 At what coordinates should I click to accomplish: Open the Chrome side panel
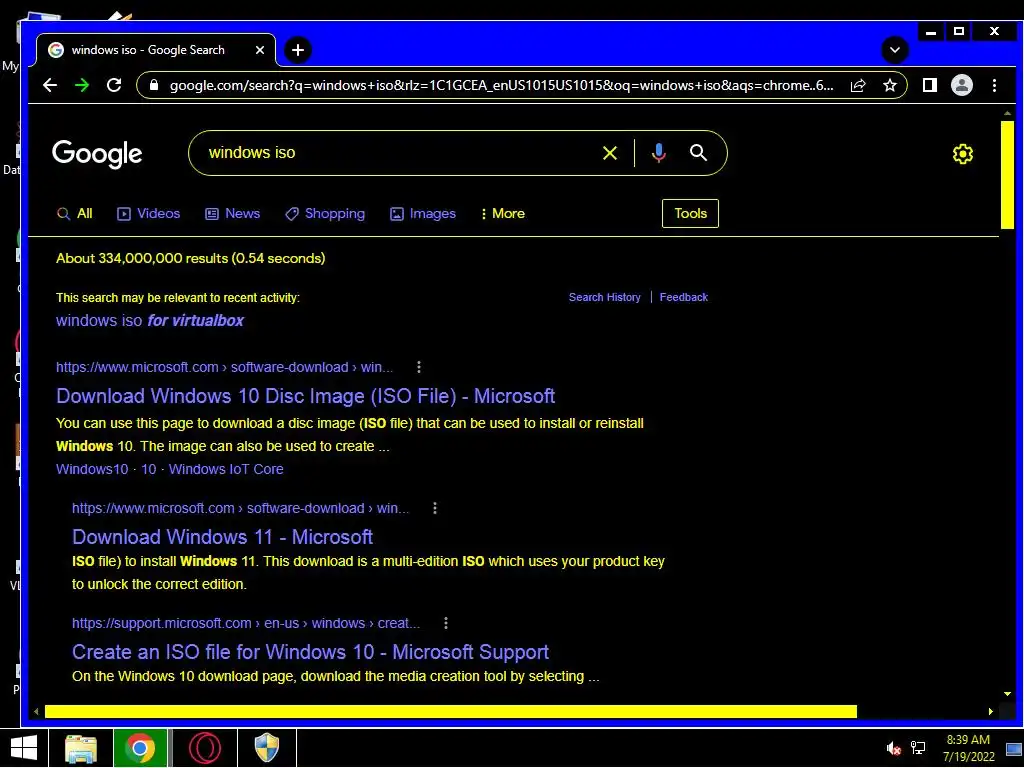930,86
